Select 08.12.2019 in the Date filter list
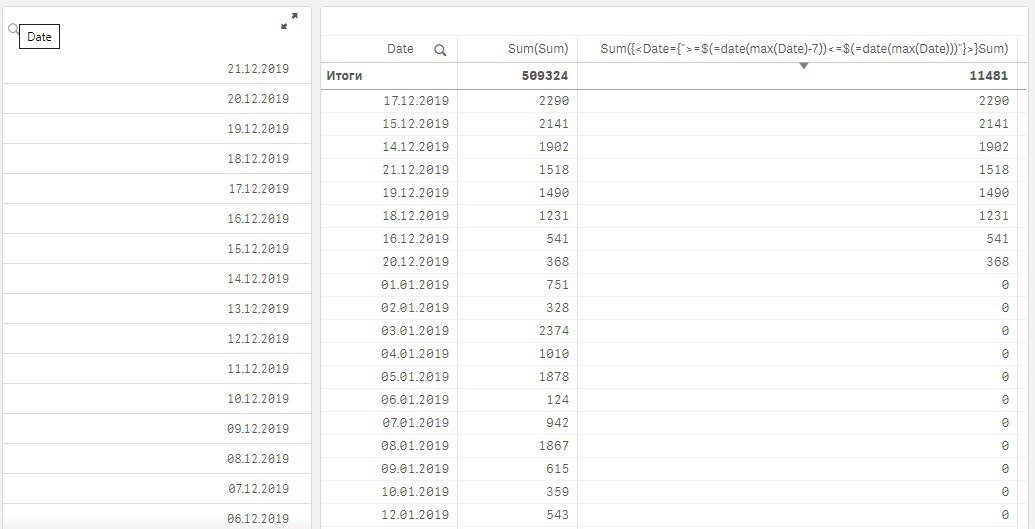Screen dimensions: 1035x529 point(257,459)
